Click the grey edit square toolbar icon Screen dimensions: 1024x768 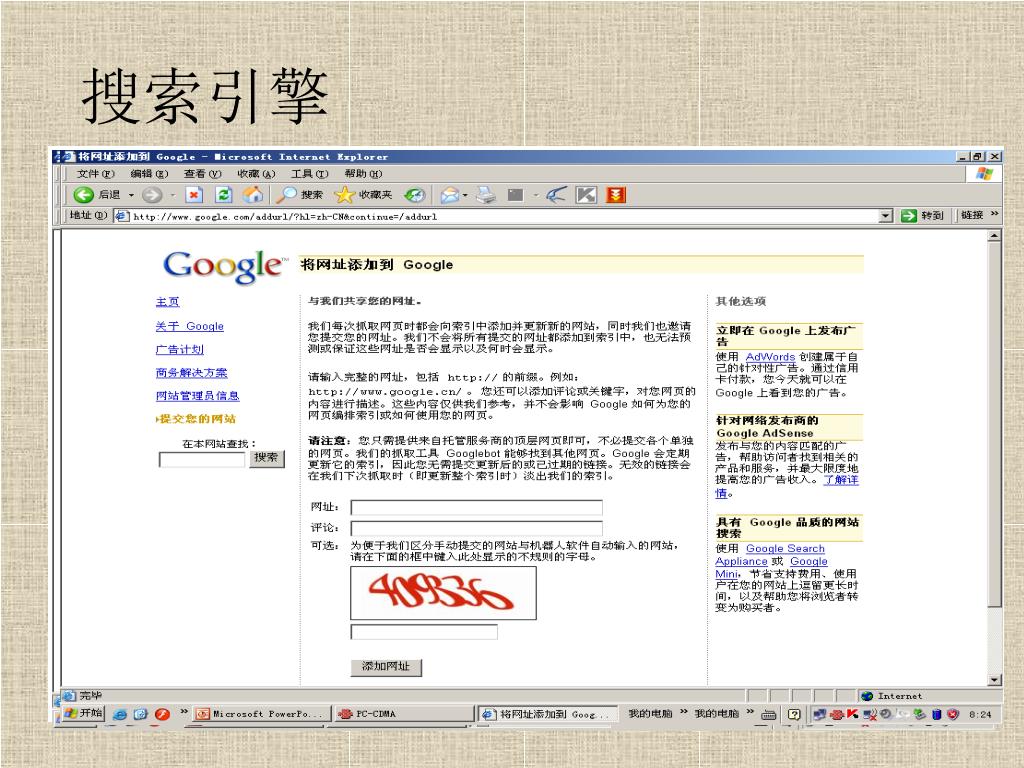[516, 195]
